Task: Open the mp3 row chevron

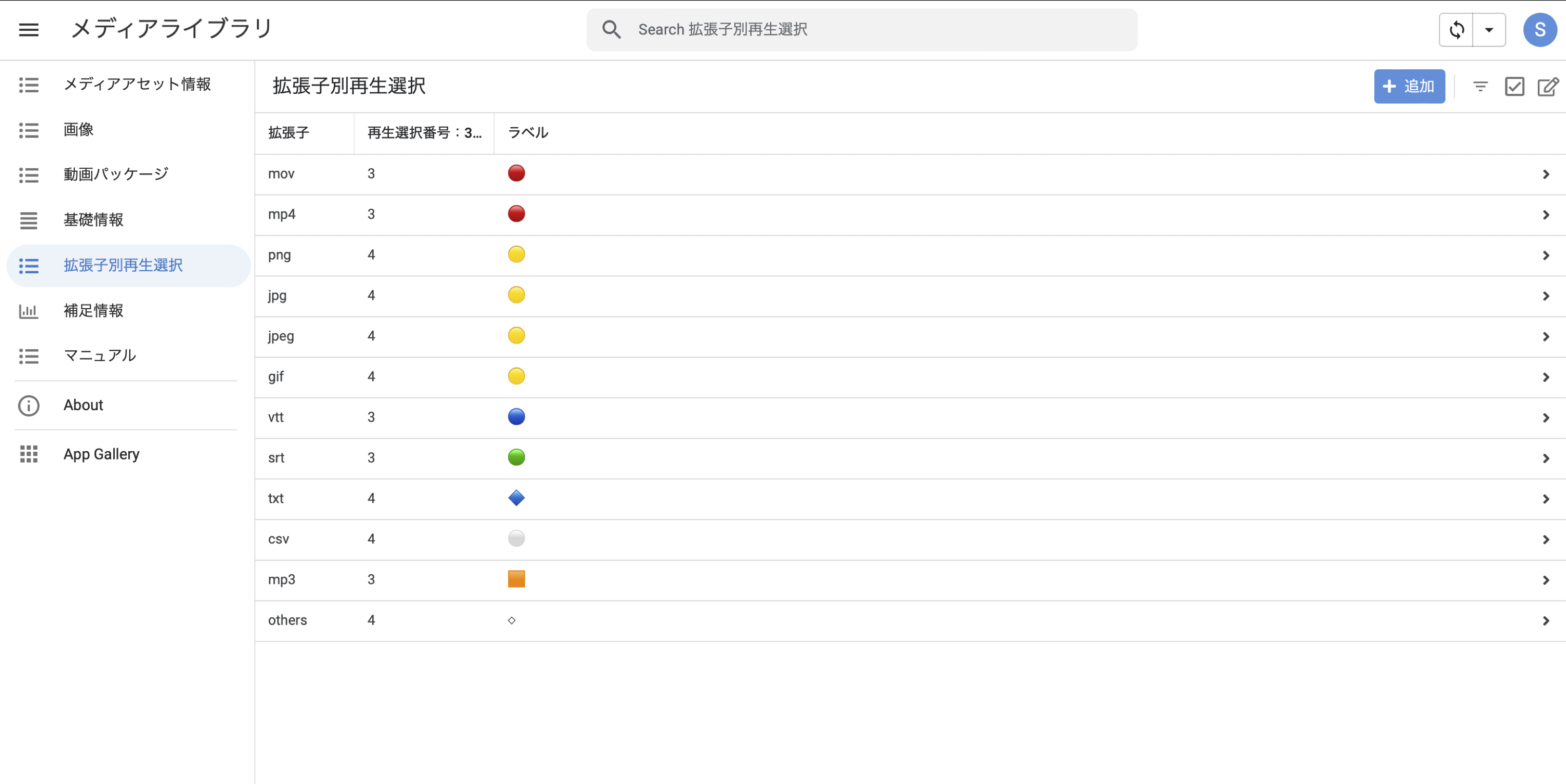Action: click(x=1545, y=580)
